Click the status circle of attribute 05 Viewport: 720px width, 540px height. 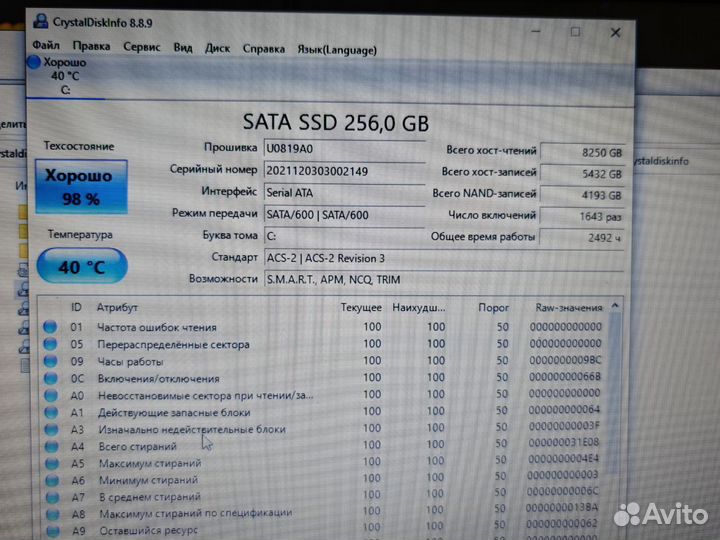[x=50, y=344]
